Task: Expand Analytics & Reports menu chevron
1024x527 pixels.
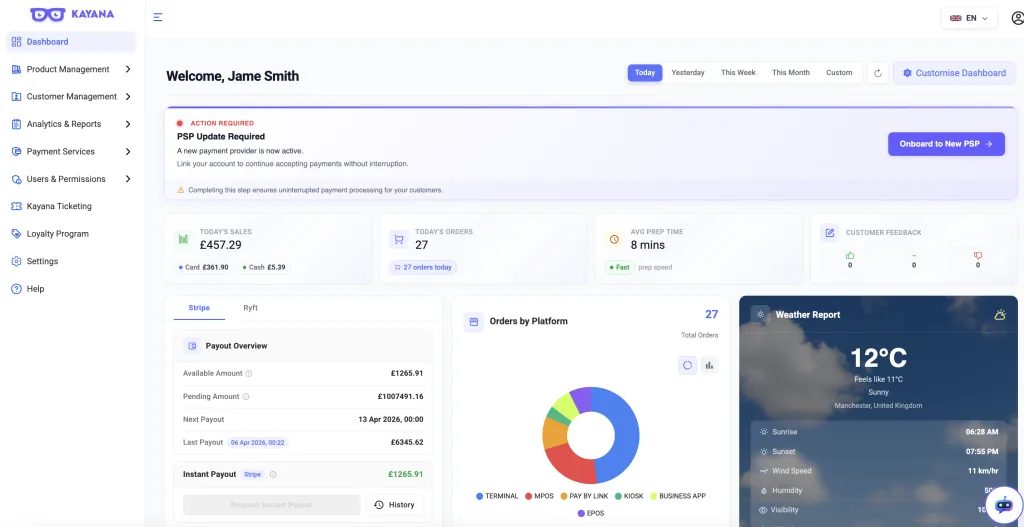Action: point(128,124)
